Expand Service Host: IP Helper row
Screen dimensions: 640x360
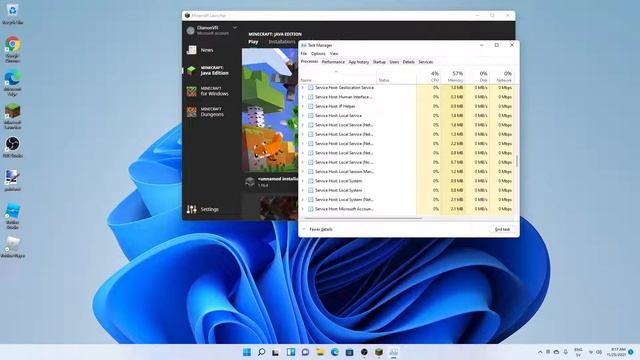302,107
